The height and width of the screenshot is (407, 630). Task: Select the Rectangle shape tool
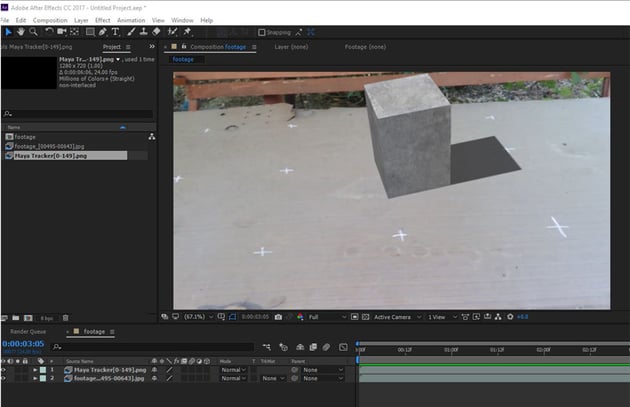tap(90, 32)
